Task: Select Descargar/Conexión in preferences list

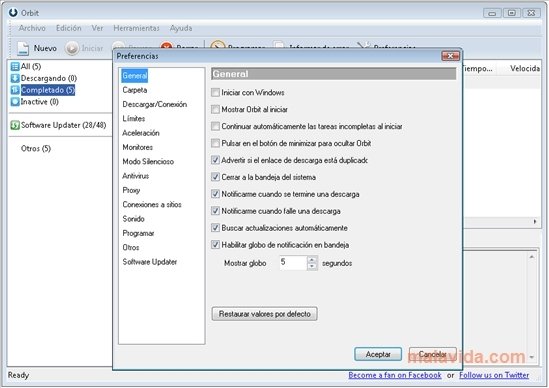Action: coord(155,104)
